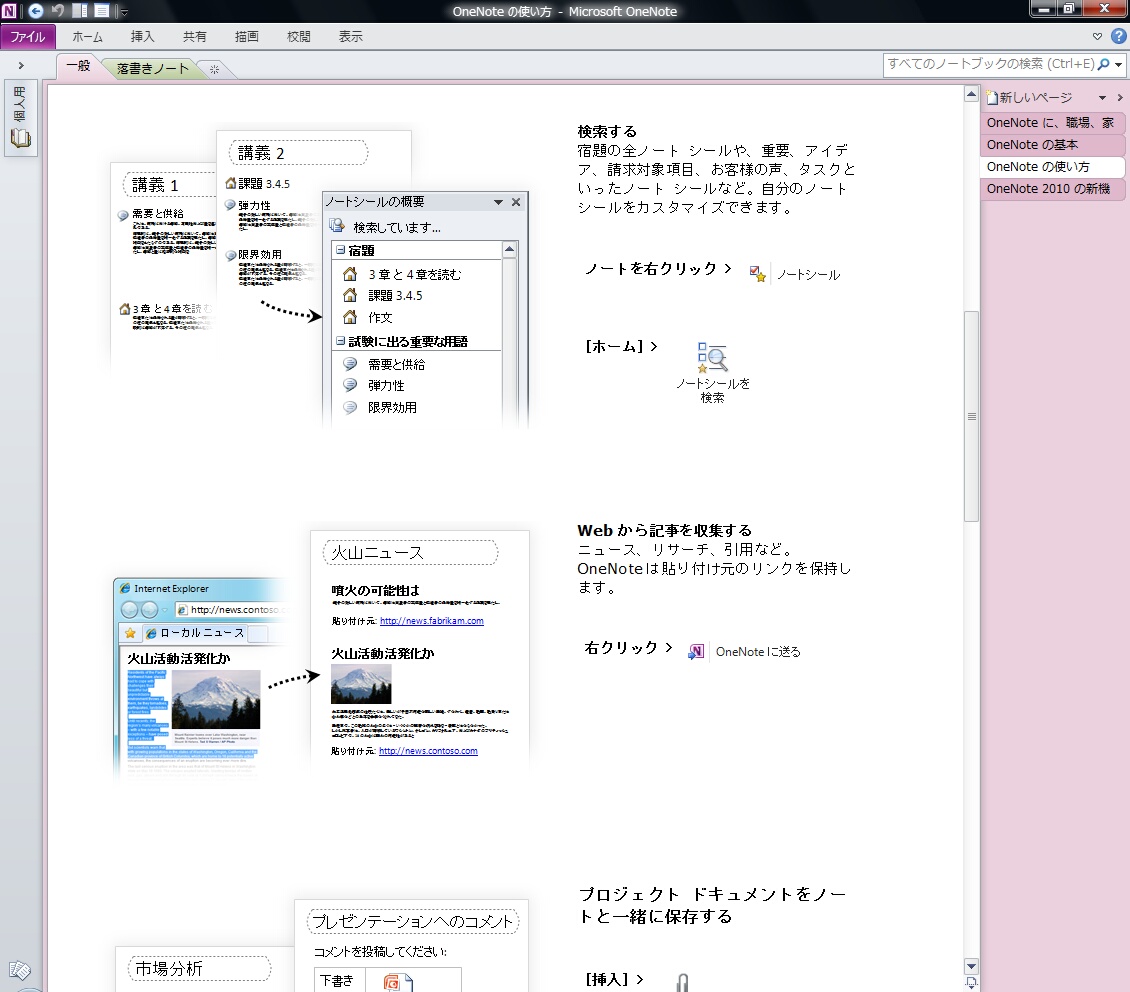Click the Undo icon in quick access toolbar

click(58, 11)
